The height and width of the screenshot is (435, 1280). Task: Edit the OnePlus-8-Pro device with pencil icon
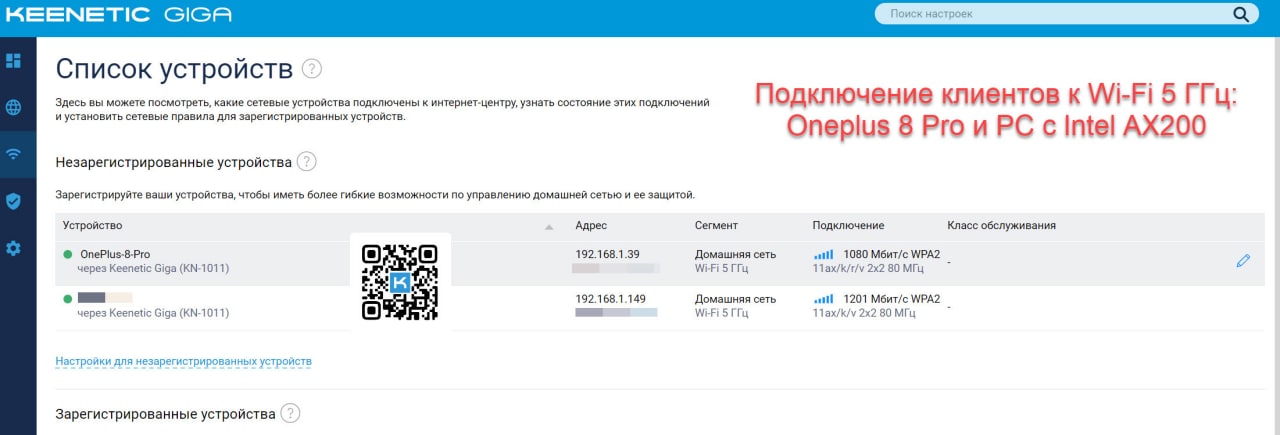coord(1243,261)
